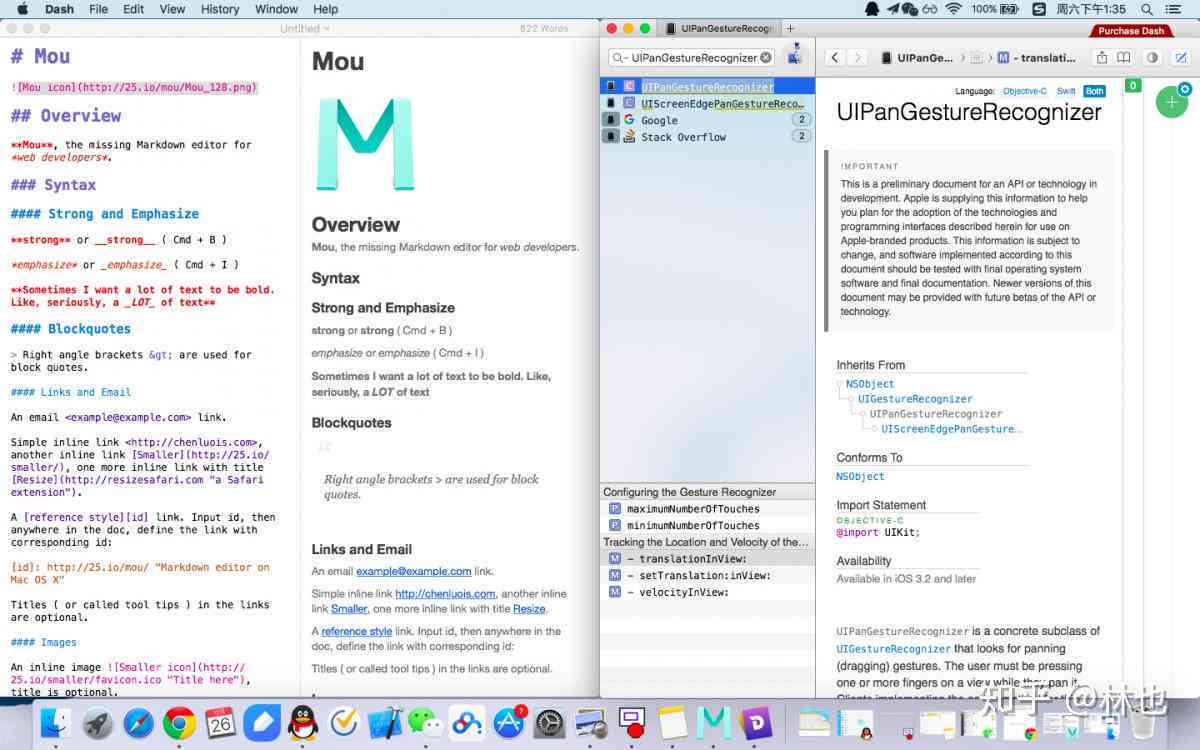This screenshot has width=1200, height=750.
Task: Open the Calendar icon in the Dock
Action: pyautogui.click(x=220, y=722)
